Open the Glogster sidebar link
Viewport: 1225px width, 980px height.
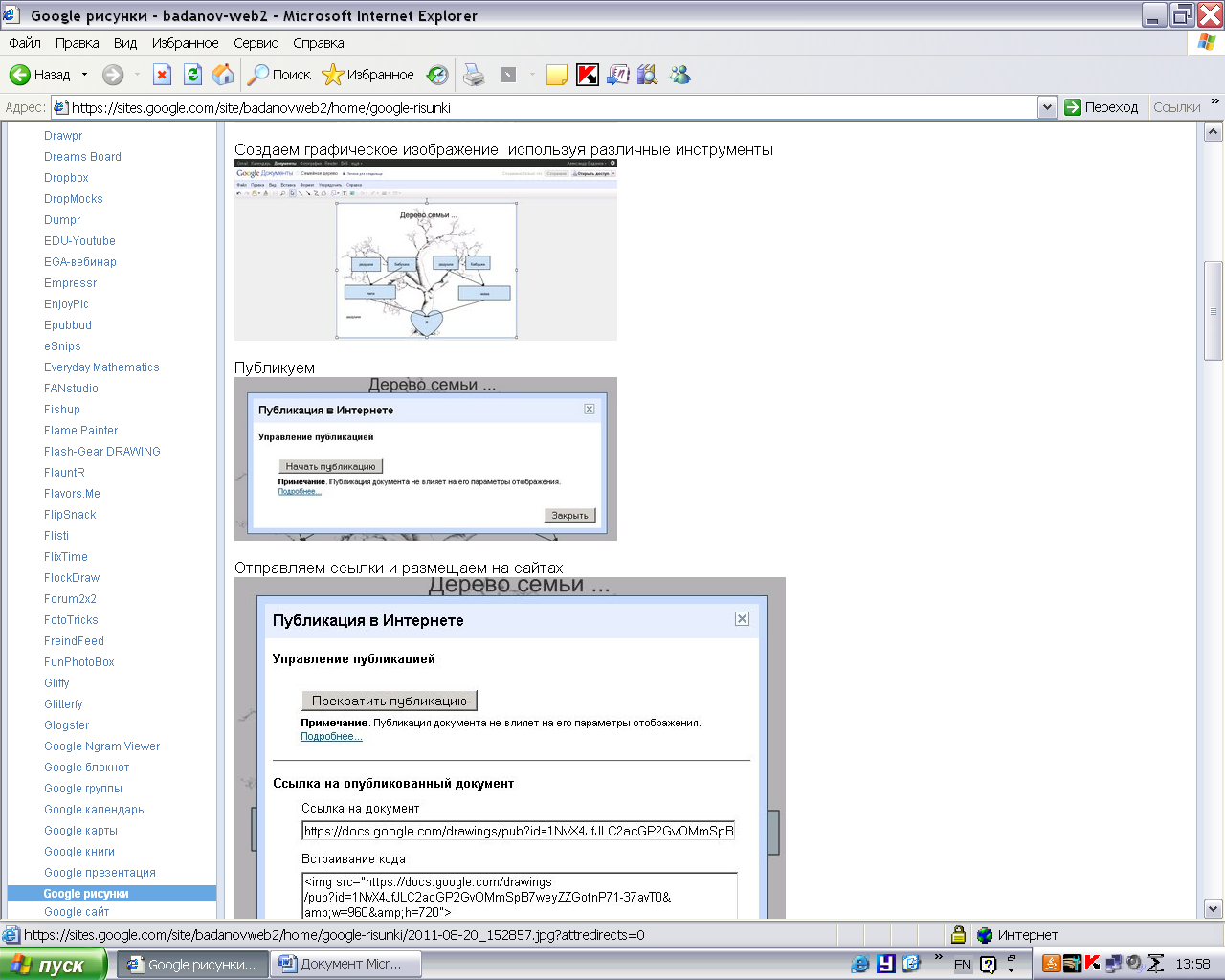(66, 725)
